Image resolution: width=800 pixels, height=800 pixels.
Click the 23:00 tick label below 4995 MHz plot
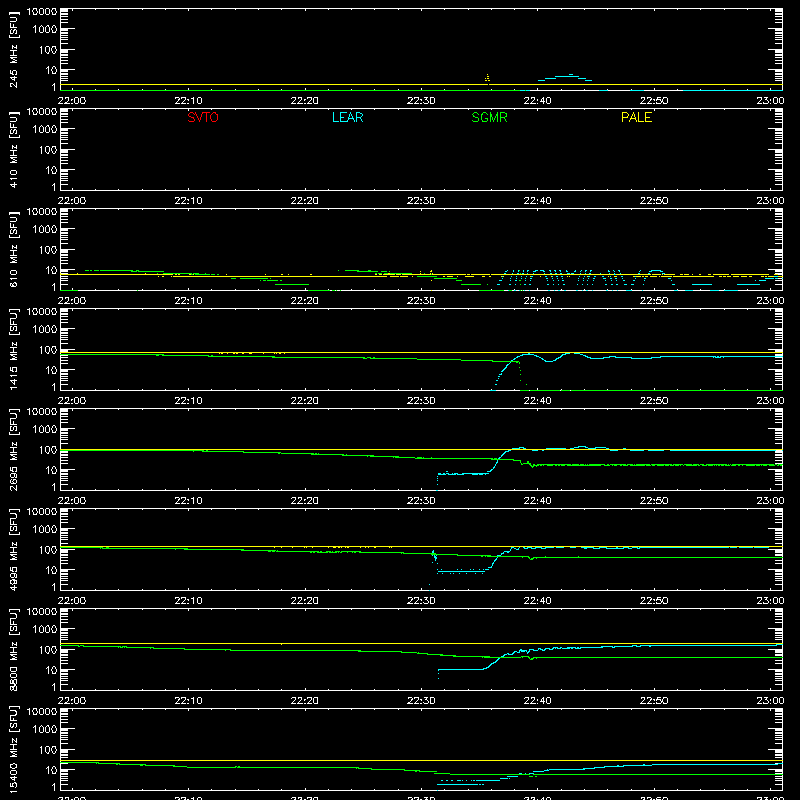770,601
